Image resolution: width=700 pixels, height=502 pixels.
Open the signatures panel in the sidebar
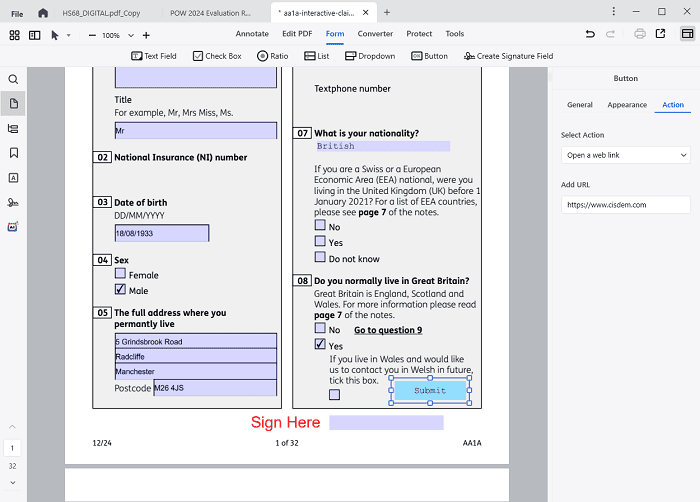(14, 202)
